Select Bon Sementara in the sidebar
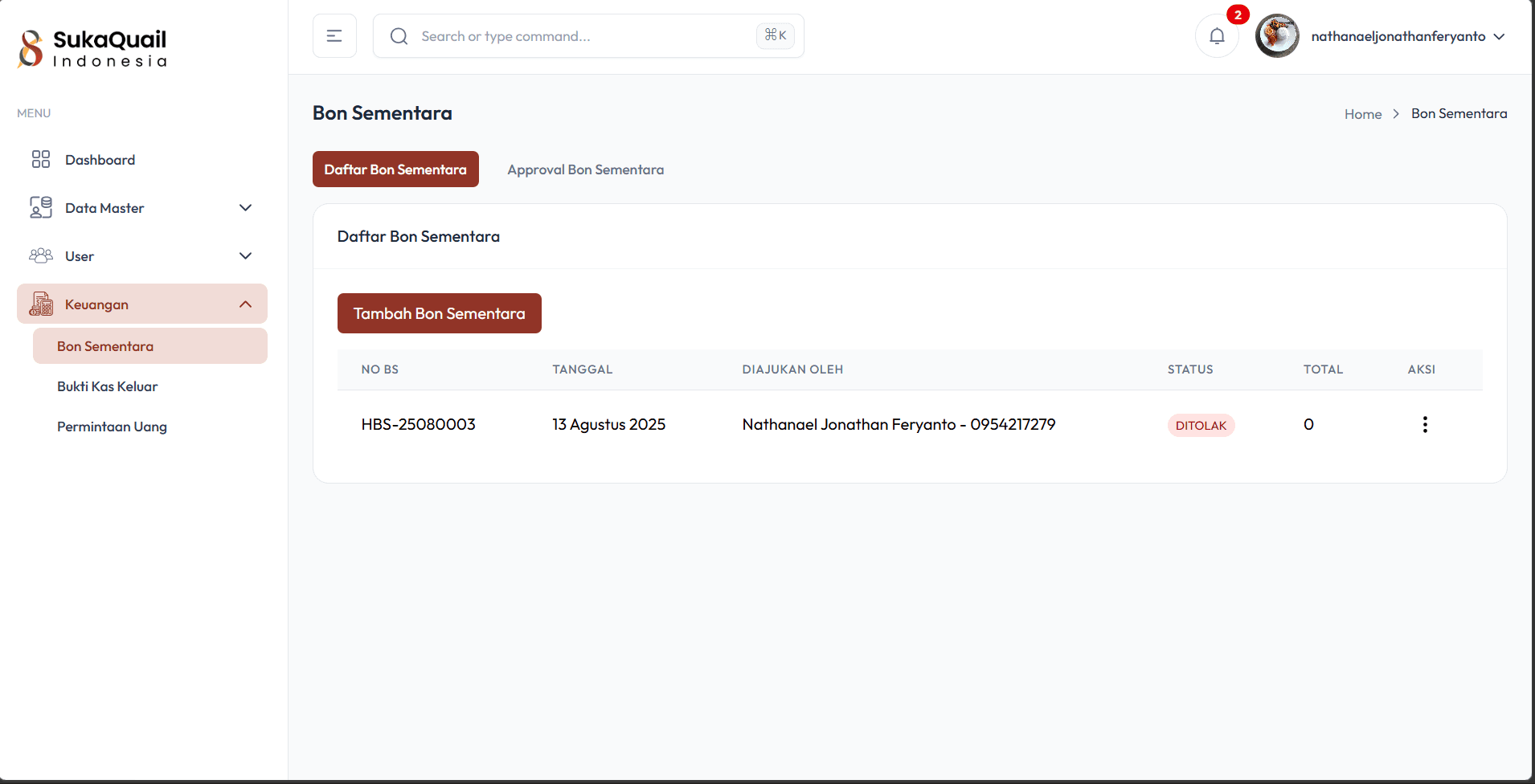1535x784 pixels. [150, 346]
